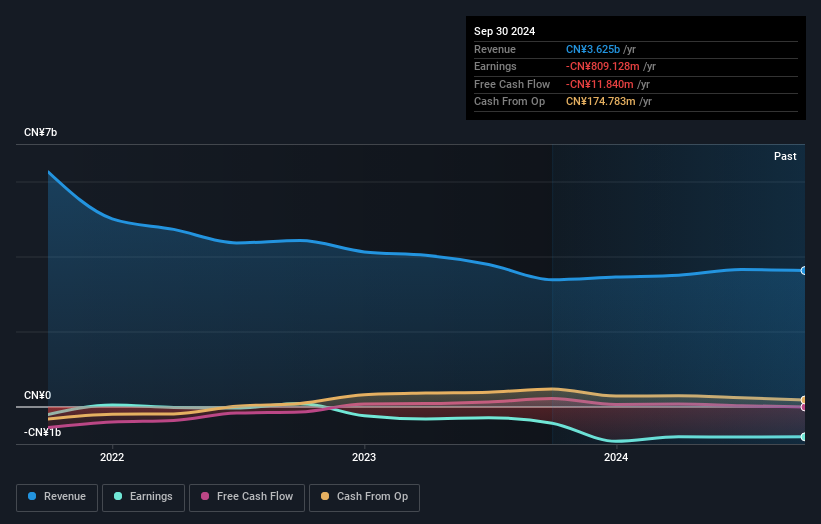Click the Earnings row label in tooltip

click(495, 66)
